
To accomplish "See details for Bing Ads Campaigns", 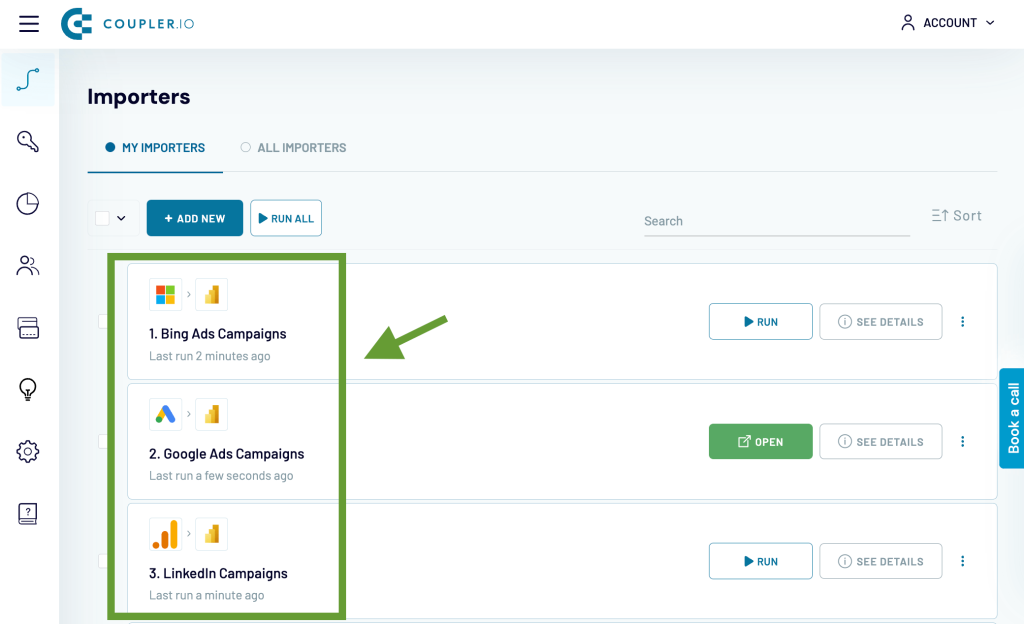I will point(881,322).
